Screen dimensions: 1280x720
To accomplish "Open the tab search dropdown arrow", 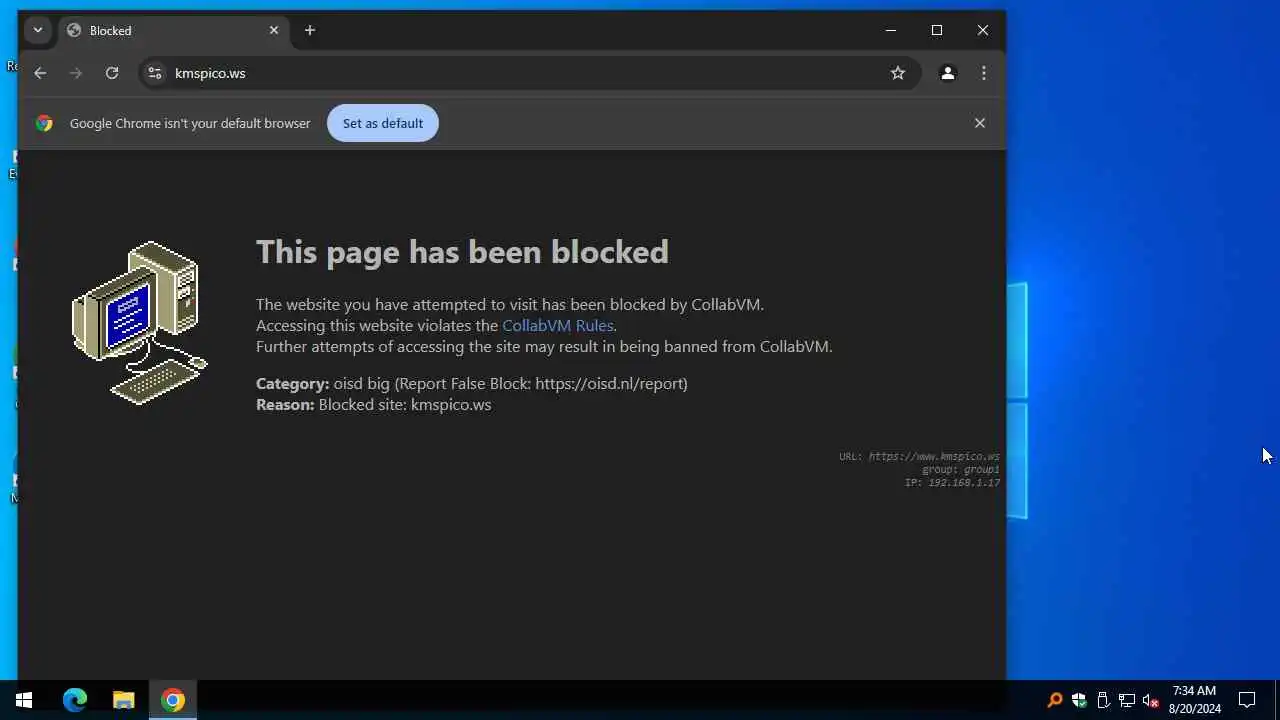I will (x=38, y=30).
